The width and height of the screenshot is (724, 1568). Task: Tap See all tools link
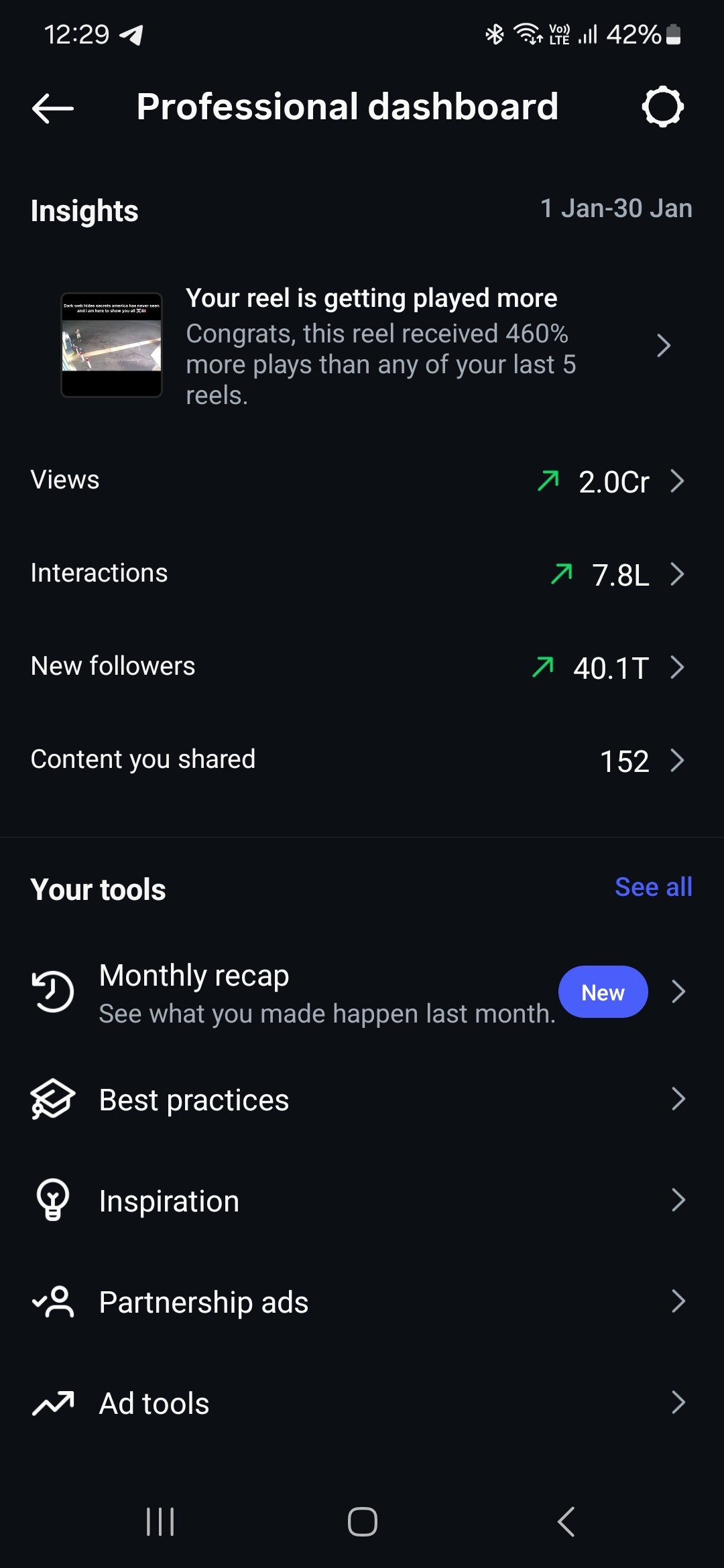coord(653,887)
